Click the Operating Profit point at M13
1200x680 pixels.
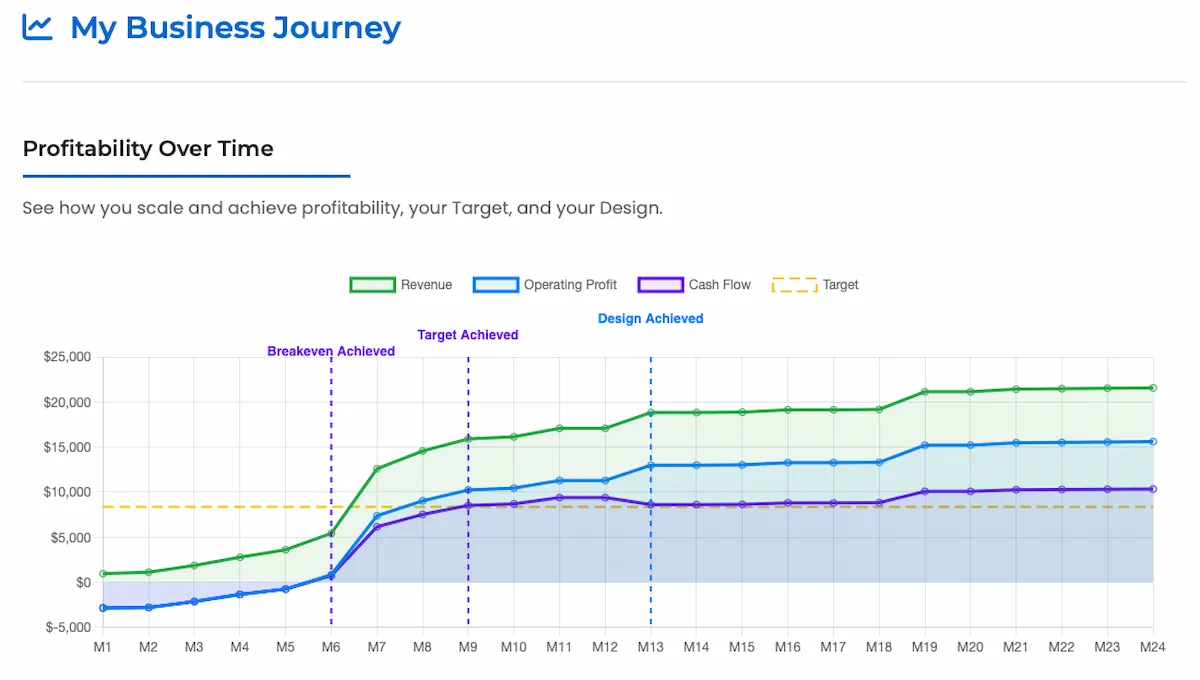(651, 465)
